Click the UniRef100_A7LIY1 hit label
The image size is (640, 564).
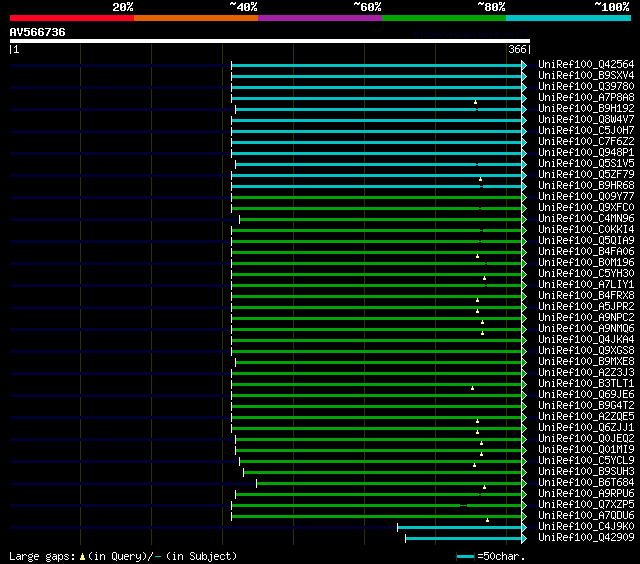click(586, 284)
